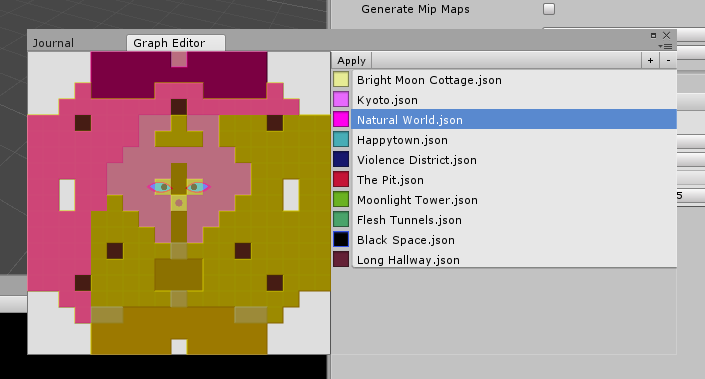This screenshot has height=379, width=705.
Task: Open the panel options menu icon
Action: coord(665,46)
